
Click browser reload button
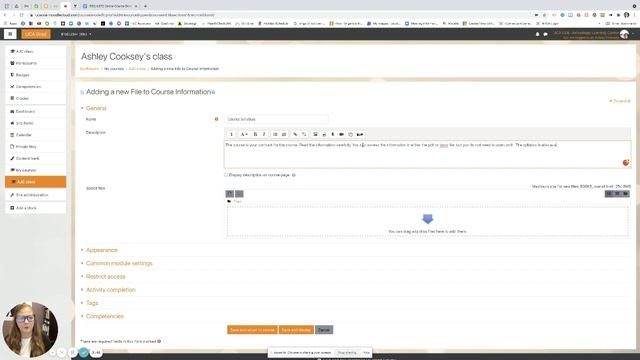coord(22,15)
